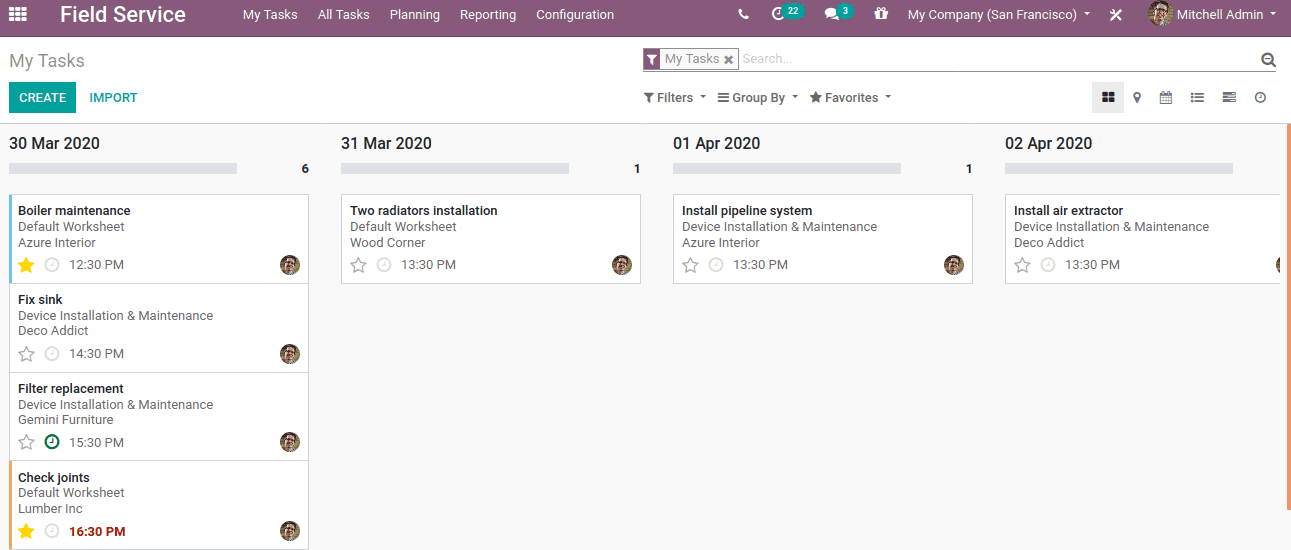Click progress bar of 31 Mar 2020 column
1291x550 pixels.
click(x=455, y=169)
